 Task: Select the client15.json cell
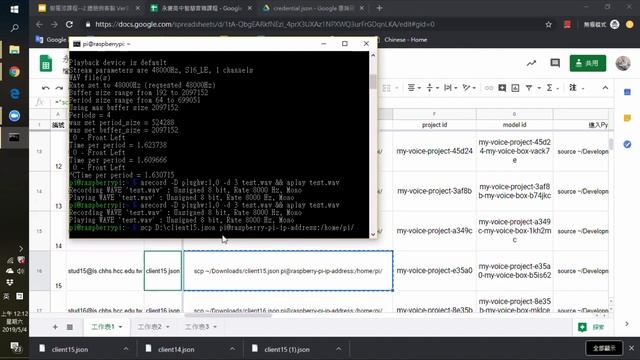[163, 271]
